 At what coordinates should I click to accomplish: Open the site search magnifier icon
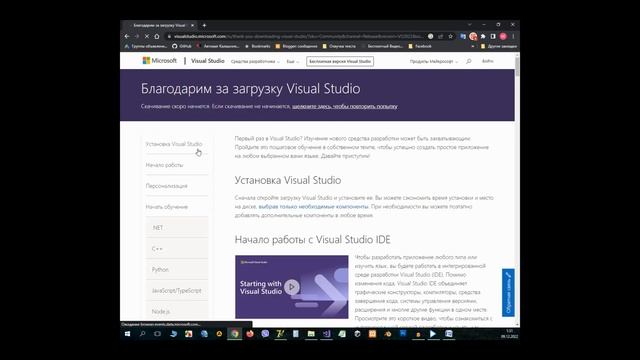click(x=469, y=61)
